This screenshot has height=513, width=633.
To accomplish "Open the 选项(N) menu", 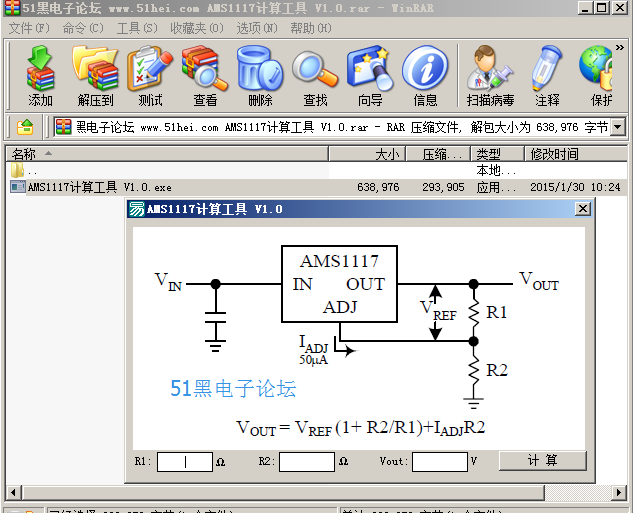I will coord(257,28).
